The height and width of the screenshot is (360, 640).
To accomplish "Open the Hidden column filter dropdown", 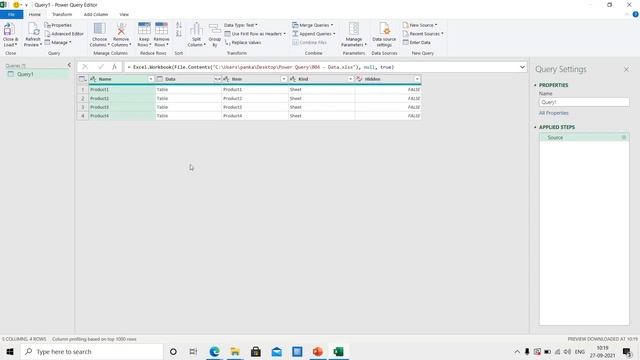I will point(417,79).
